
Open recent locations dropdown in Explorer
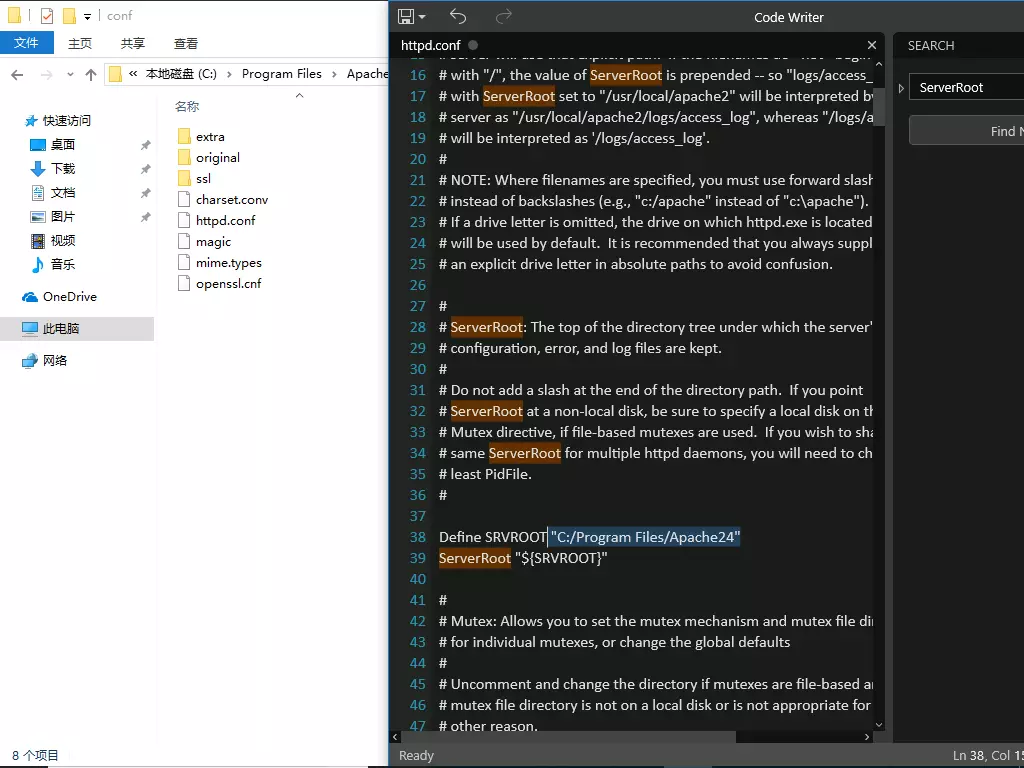click(70, 74)
